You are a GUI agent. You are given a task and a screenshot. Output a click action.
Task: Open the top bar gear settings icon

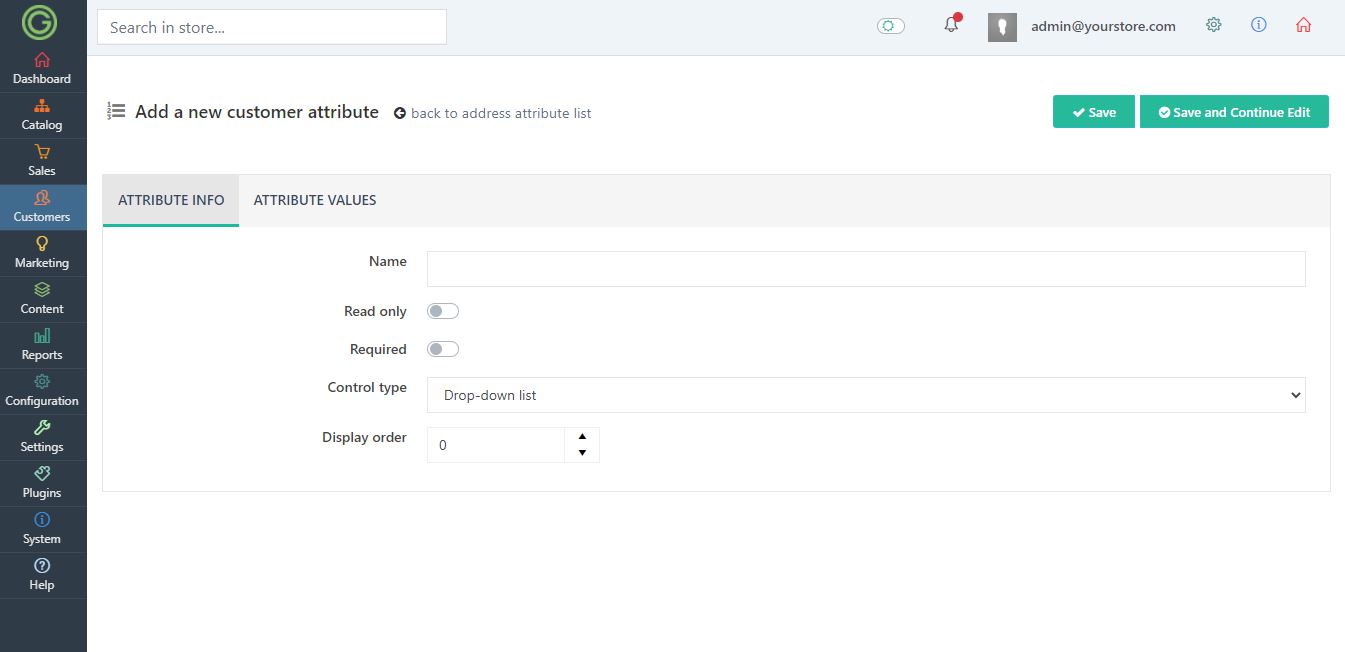[1213, 25]
